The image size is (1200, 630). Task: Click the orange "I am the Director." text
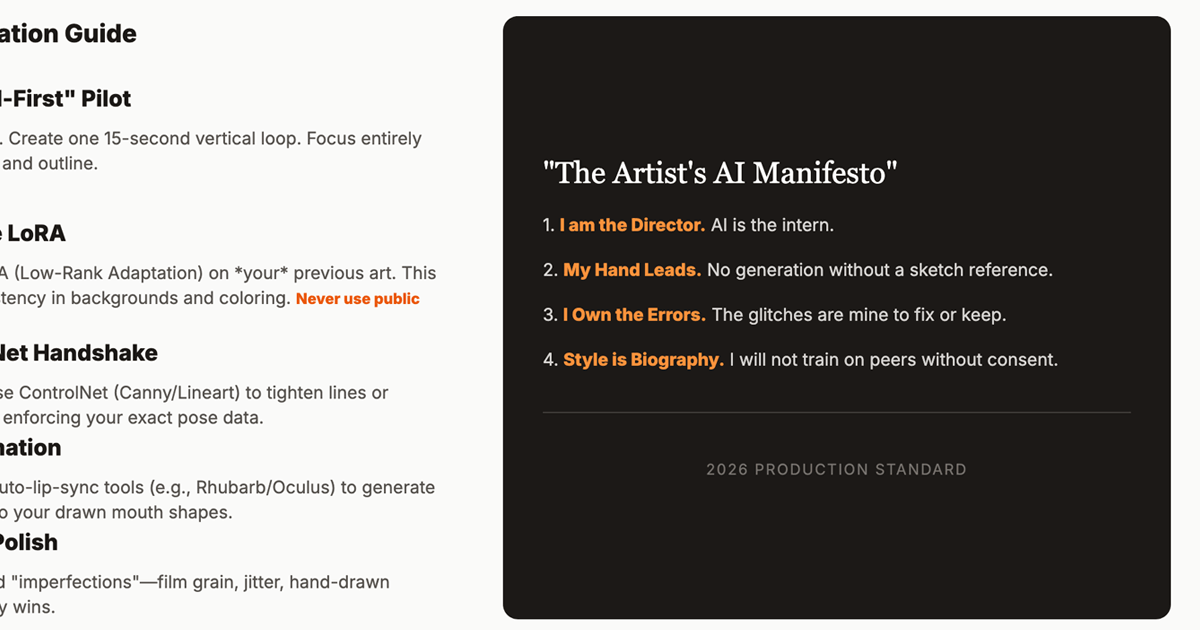632,225
